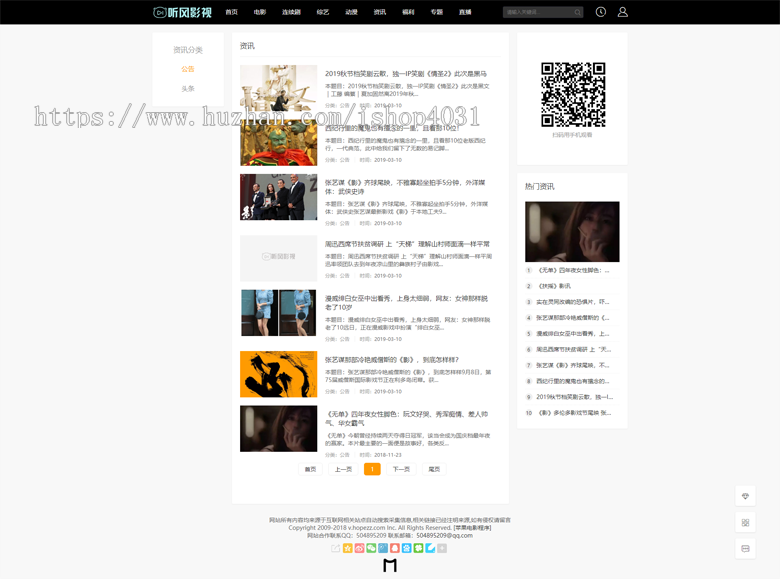Screen dimensions: 780x579
Task: Click middle floating grid side button
Action: click(x=745, y=522)
